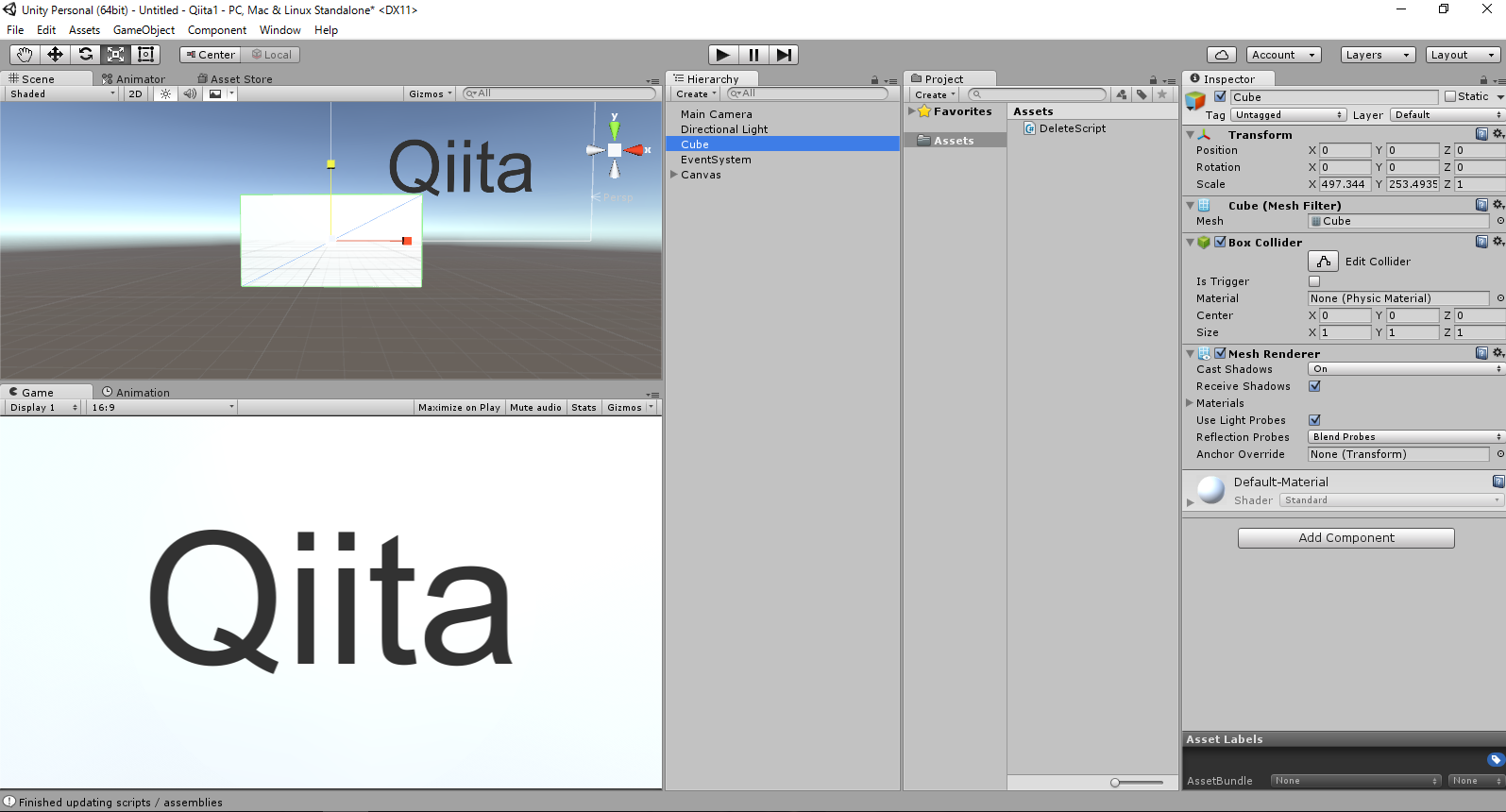Viewport: 1506px width, 812px height.
Task: Open the Reflection Probes dropdown
Action: 1406,437
